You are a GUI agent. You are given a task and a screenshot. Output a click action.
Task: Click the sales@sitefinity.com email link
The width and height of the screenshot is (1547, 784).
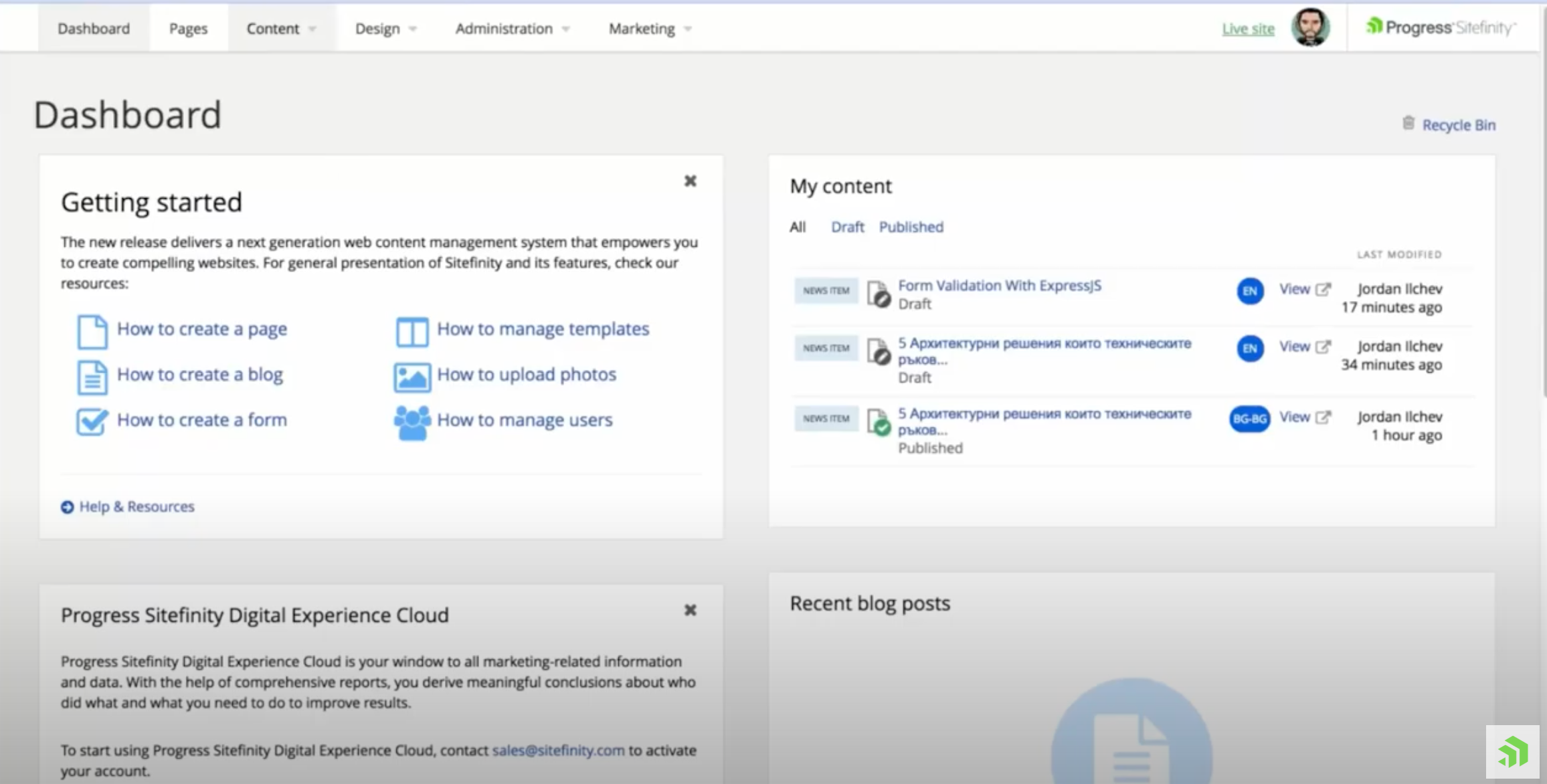coord(557,751)
